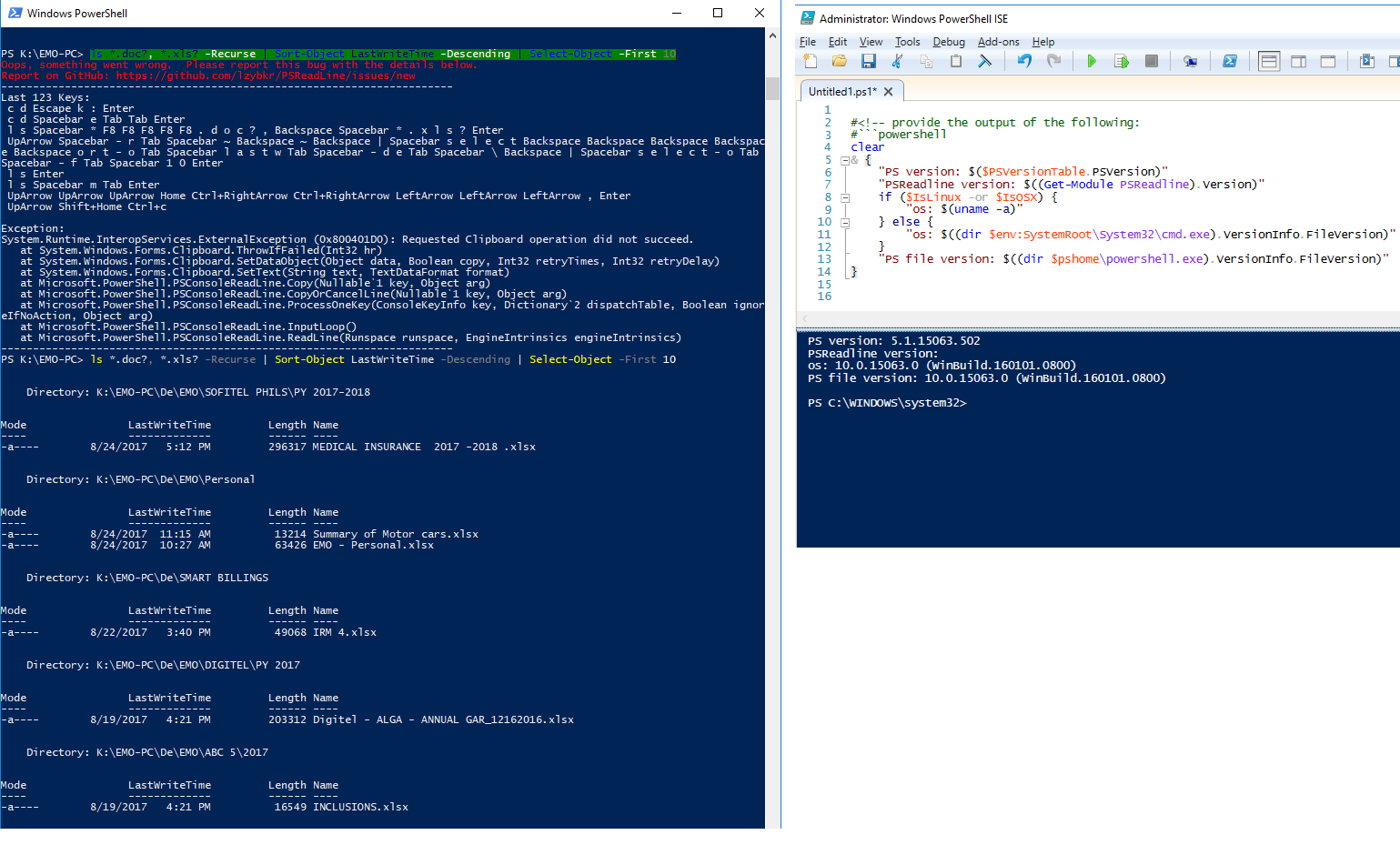
Task: Click the console scrollbar up arrow
Action: pyautogui.click(x=772, y=35)
